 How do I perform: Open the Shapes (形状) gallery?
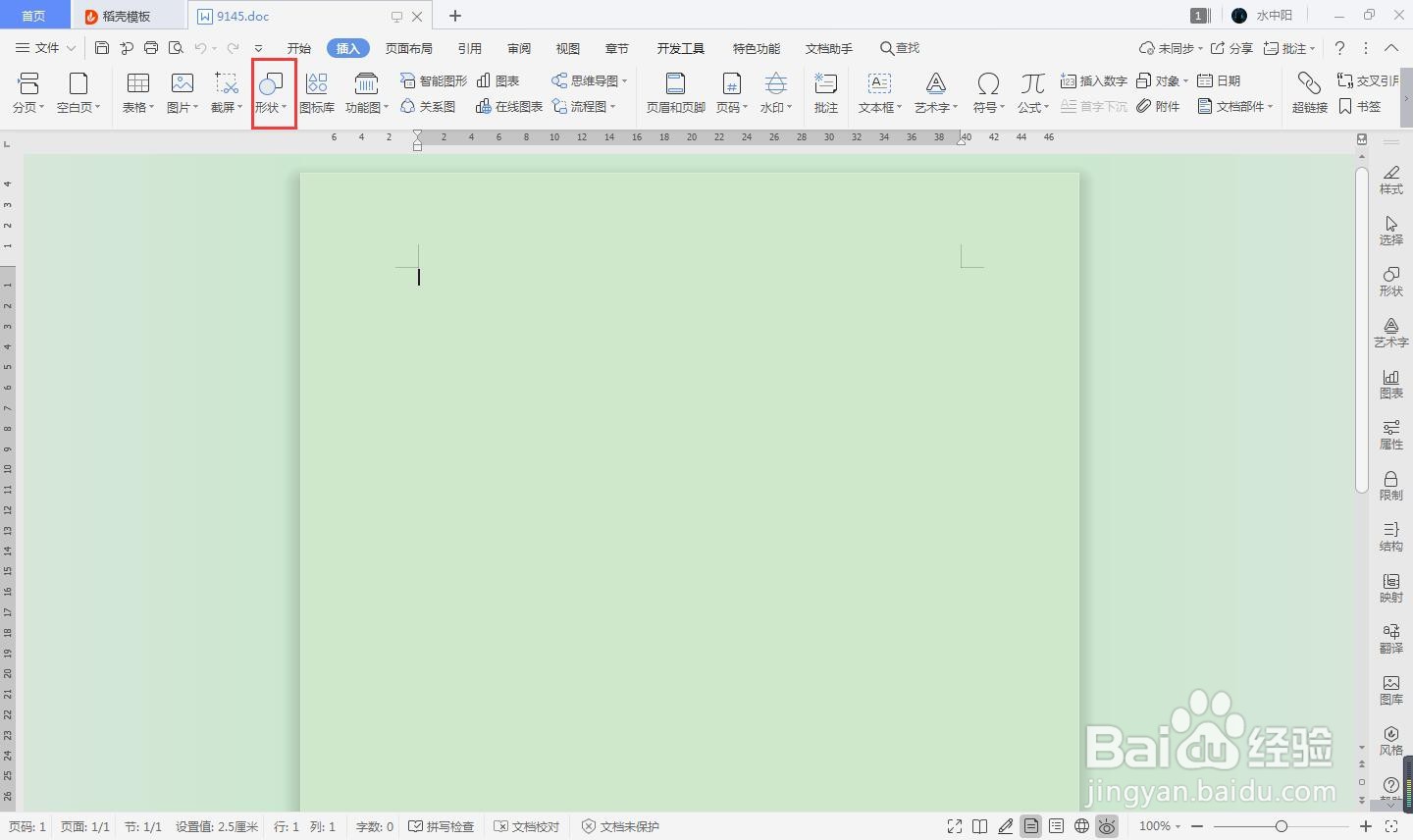pyautogui.click(x=272, y=93)
